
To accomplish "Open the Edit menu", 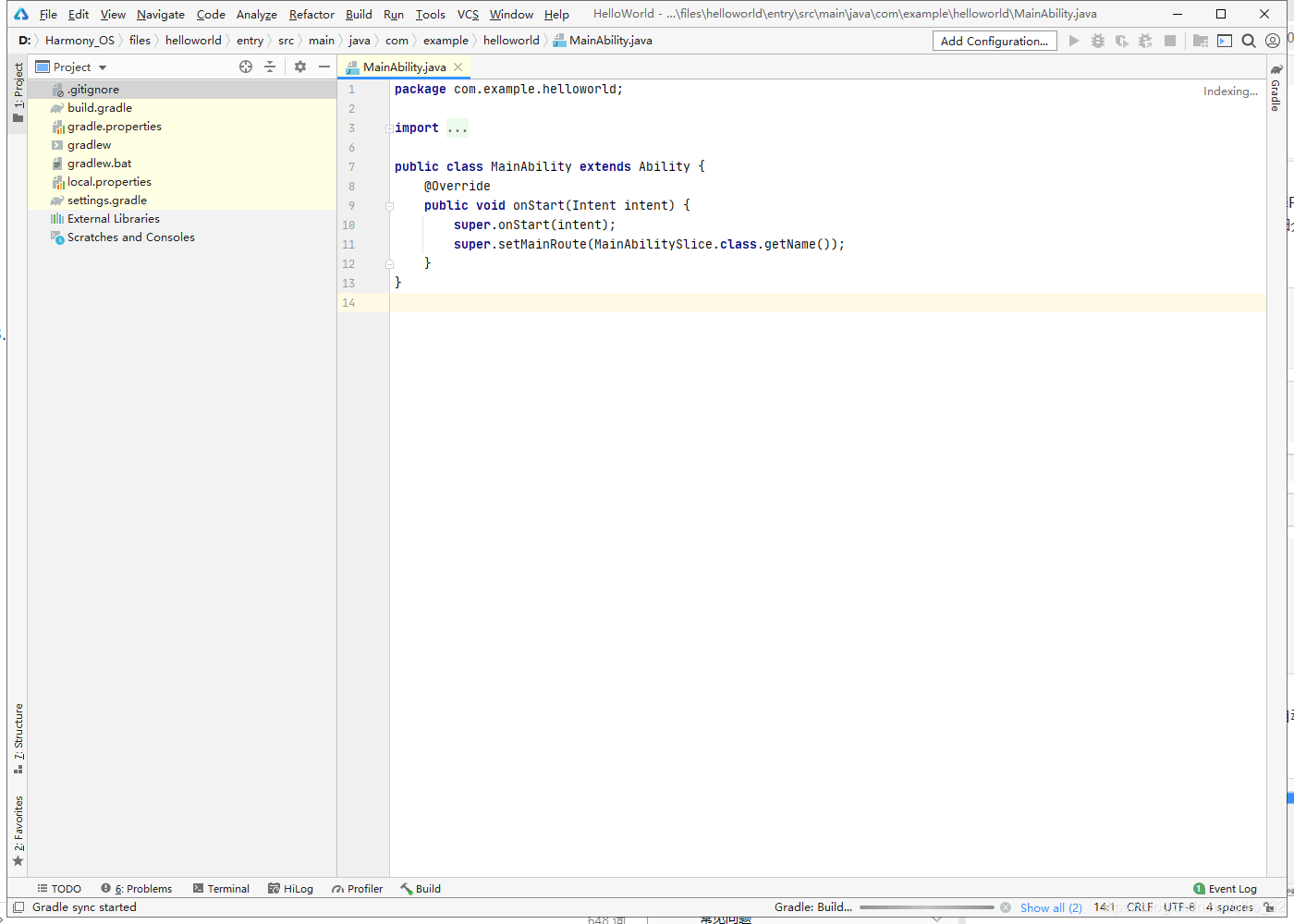I will click(x=79, y=14).
